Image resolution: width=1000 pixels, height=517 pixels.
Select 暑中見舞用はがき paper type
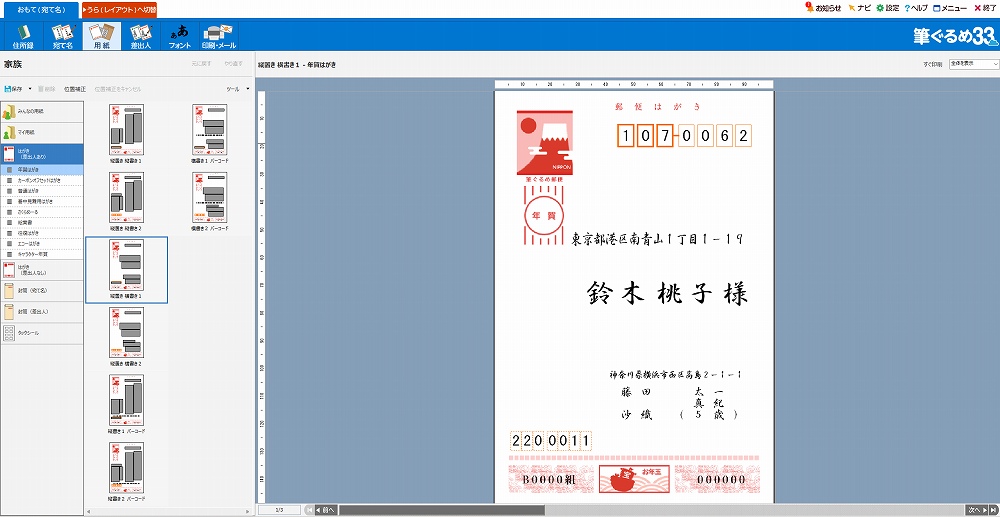pyautogui.click(x=41, y=201)
